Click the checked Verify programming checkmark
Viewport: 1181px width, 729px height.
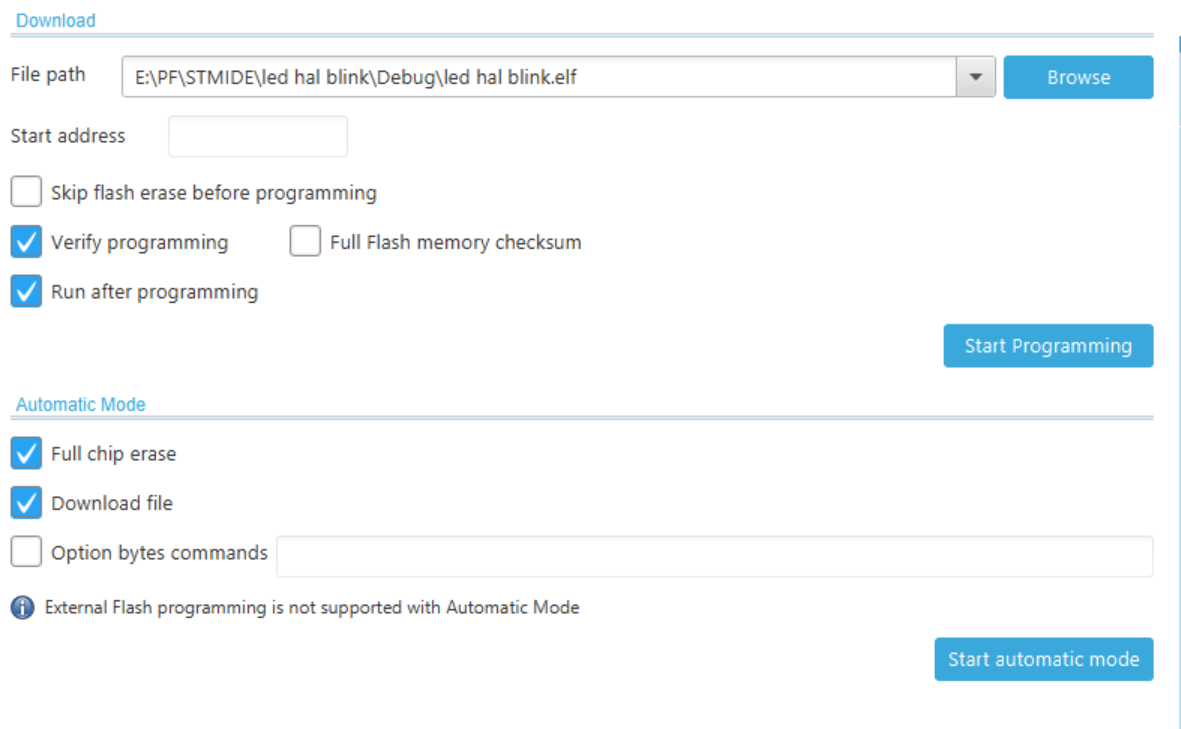pyautogui.click(x=25, y=241)
